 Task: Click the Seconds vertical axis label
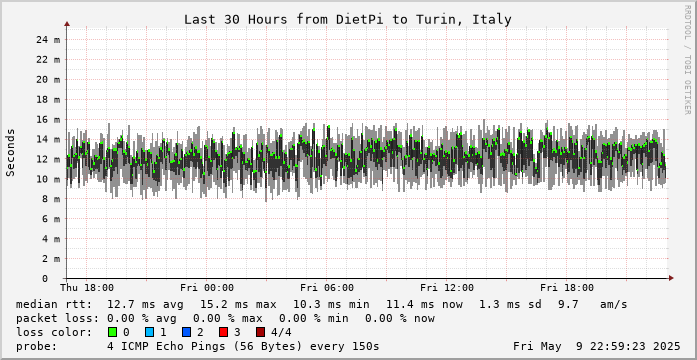coord(10,152)
